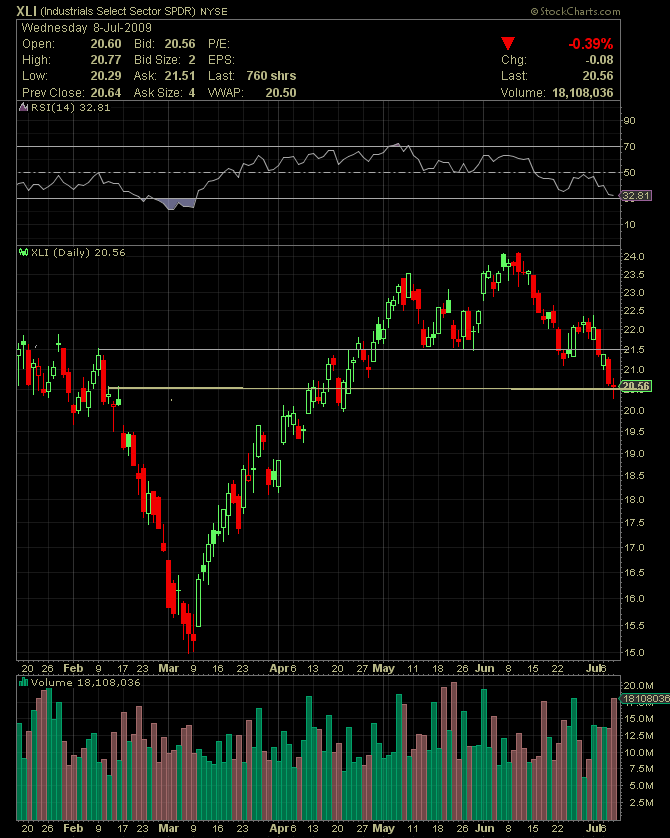The height and width of the screenshot is (838, 670).
Task: Click the red down-triangle change indicator
Action: point(508,43)
